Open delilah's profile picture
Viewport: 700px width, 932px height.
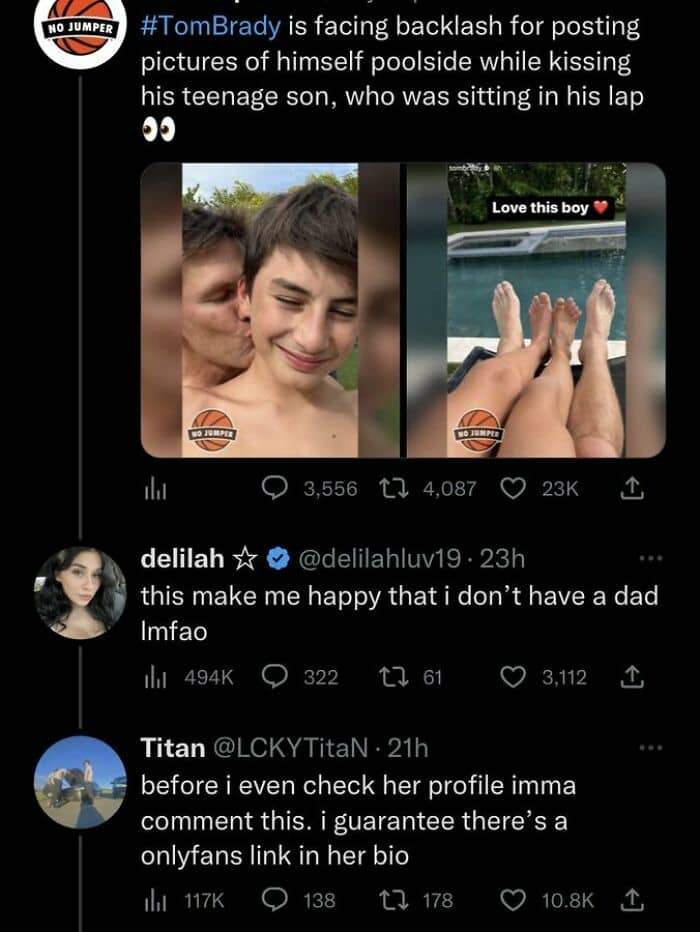coord(80,592)
